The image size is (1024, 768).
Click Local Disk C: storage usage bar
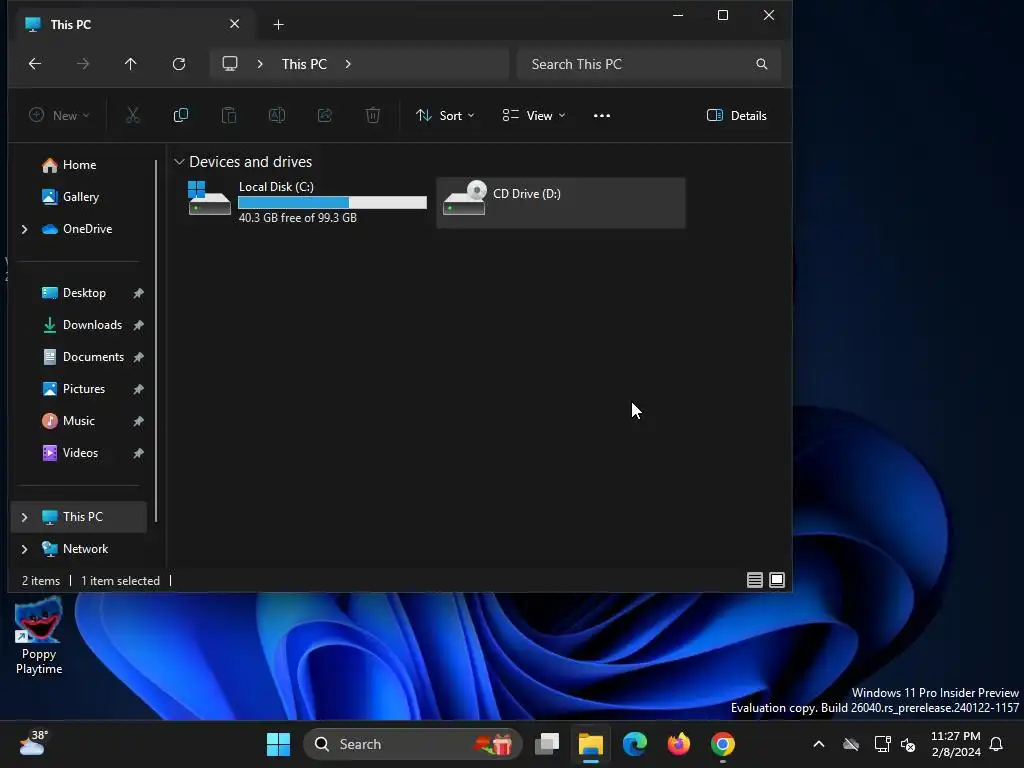(332, 202)
